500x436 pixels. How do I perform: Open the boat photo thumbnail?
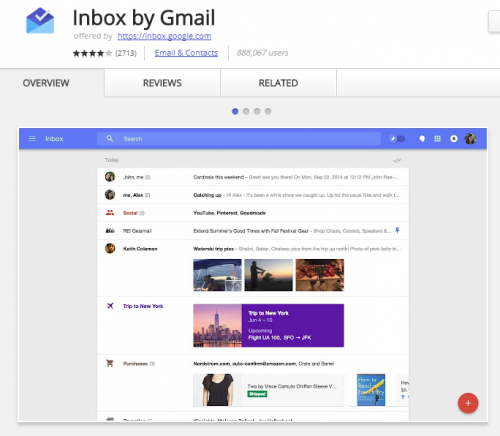217,275
